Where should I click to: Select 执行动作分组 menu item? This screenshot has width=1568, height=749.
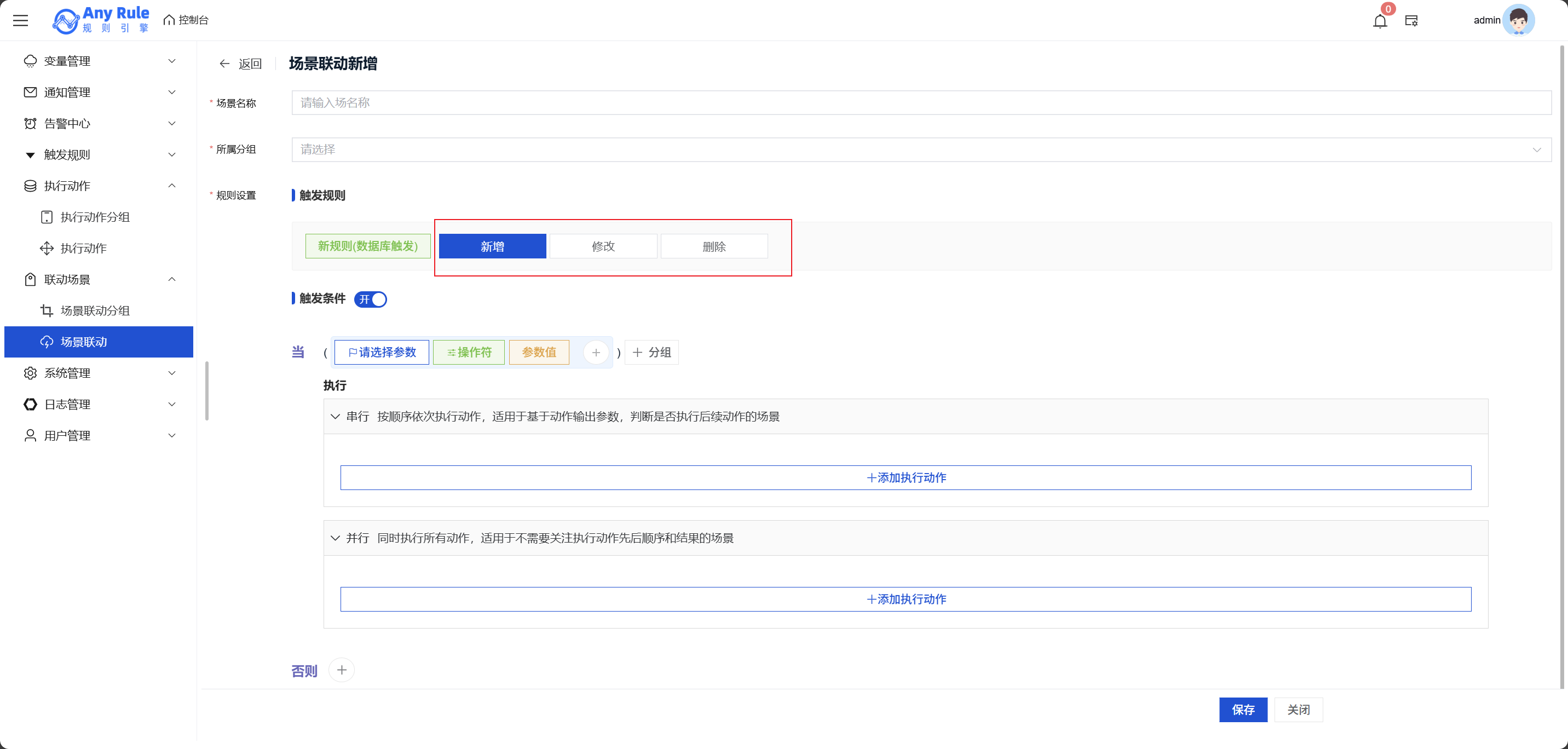point(96,217)
